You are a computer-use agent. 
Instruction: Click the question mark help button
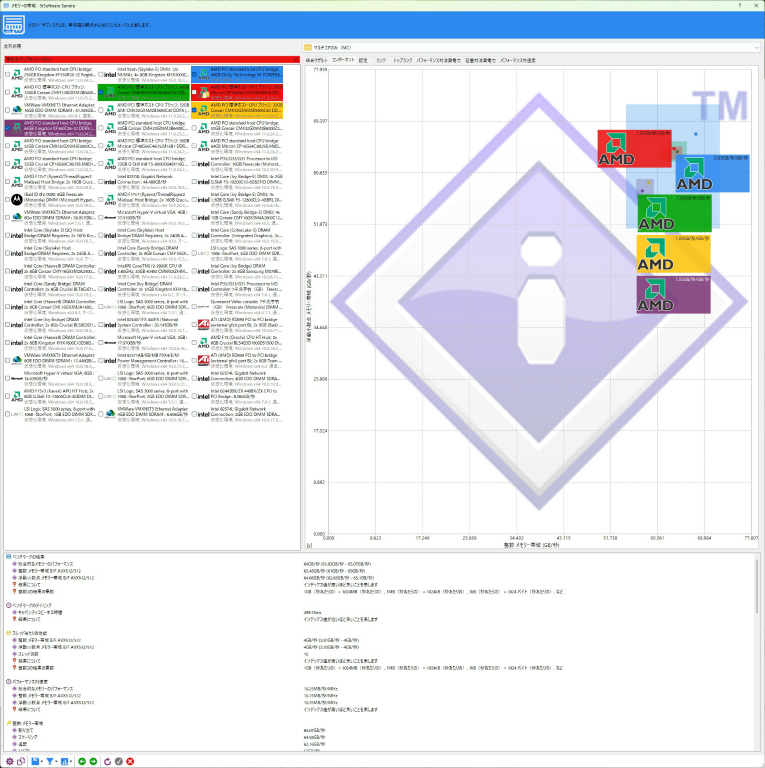(740, 5)
